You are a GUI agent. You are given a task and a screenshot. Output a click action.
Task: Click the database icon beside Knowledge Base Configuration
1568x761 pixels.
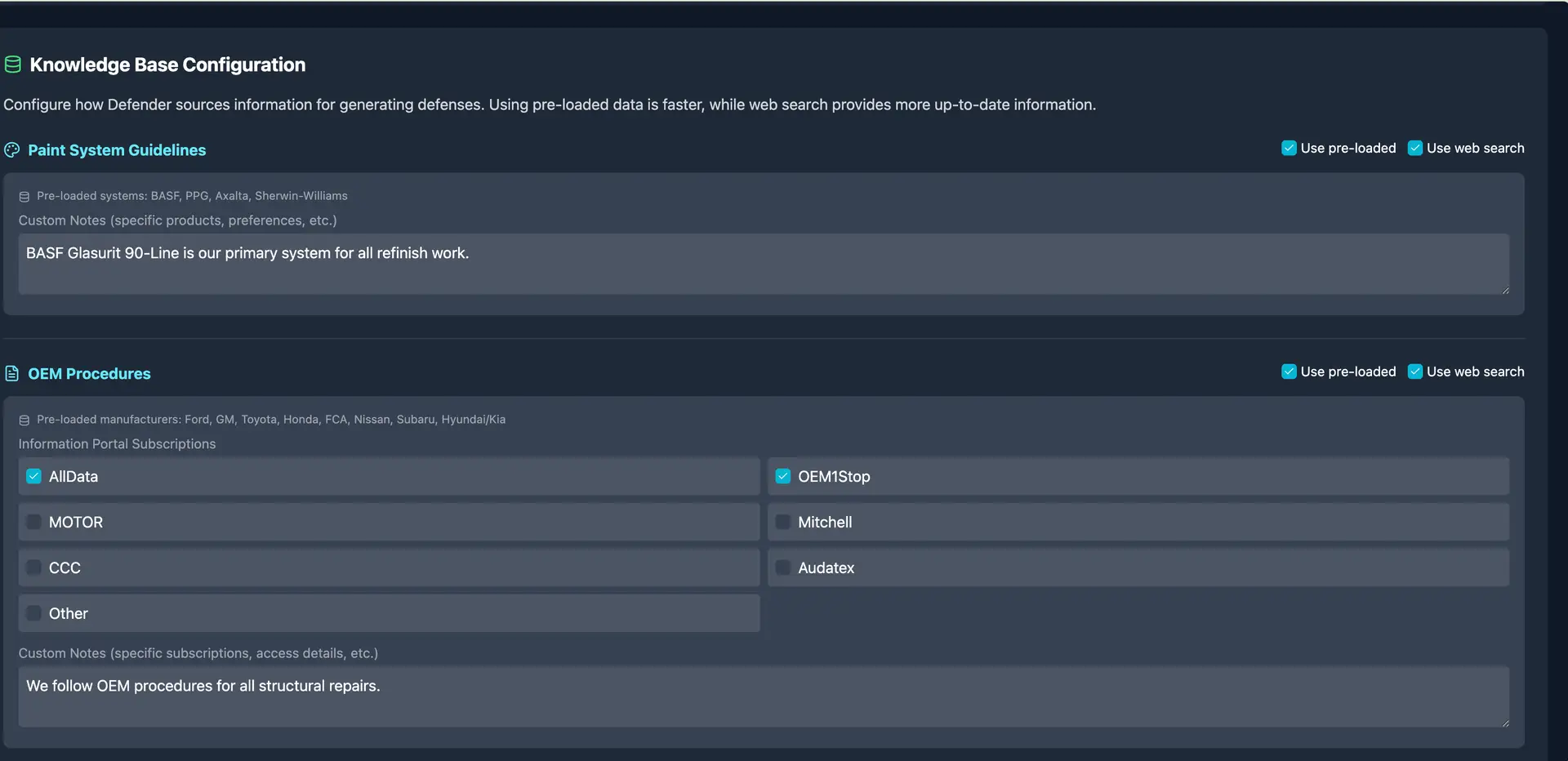(x=12, y=65)
